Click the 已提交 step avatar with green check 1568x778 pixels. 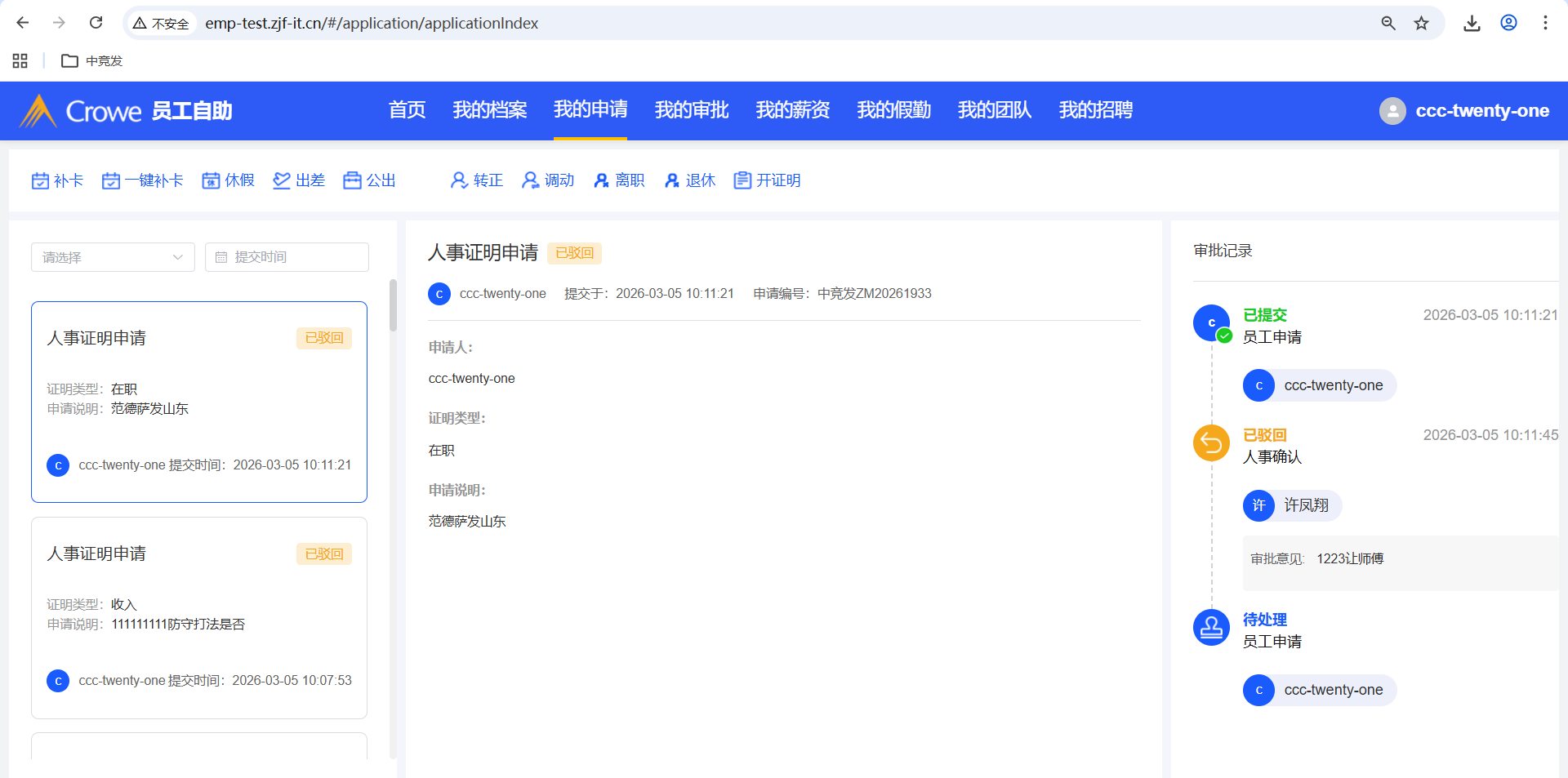click(x=1211, y=323)
